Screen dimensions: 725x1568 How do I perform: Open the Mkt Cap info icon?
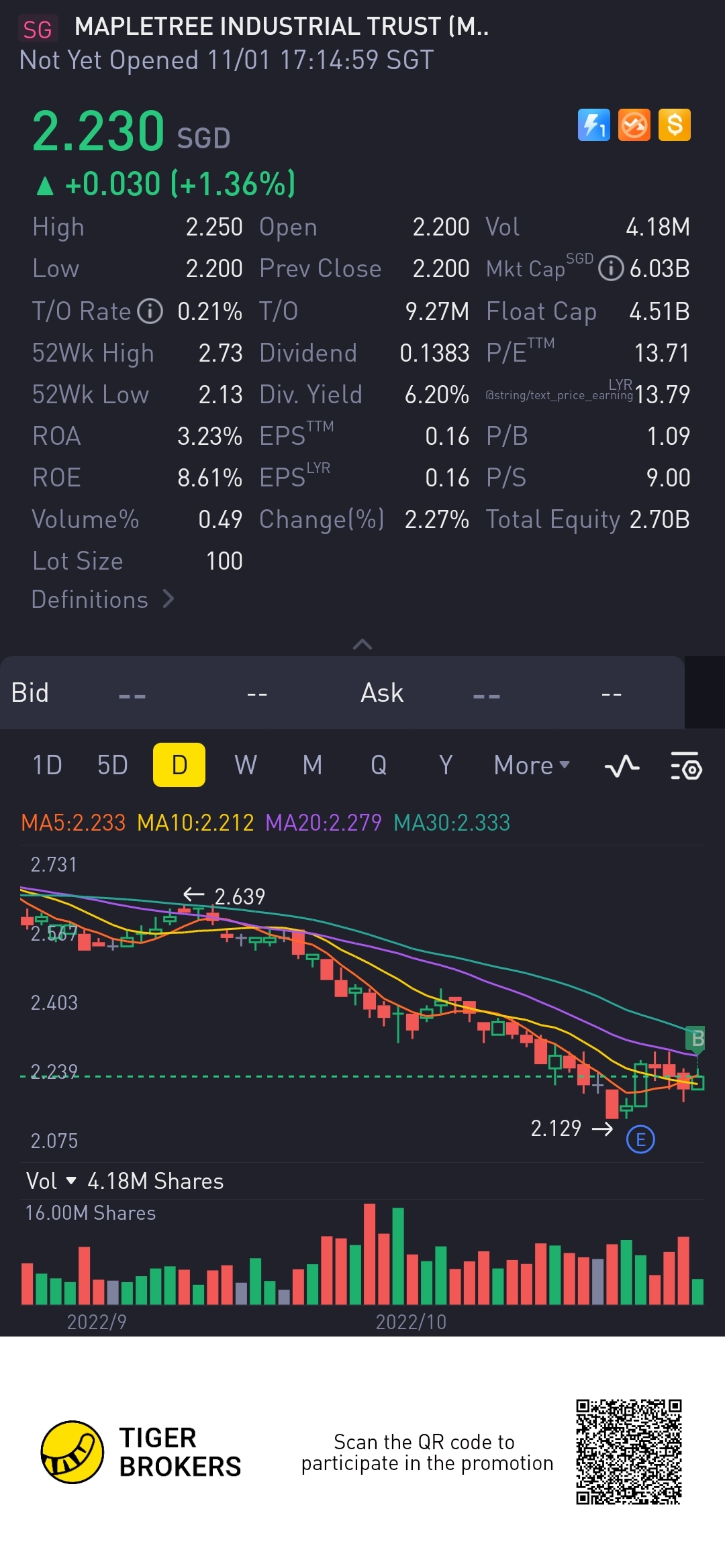(611, 269)
